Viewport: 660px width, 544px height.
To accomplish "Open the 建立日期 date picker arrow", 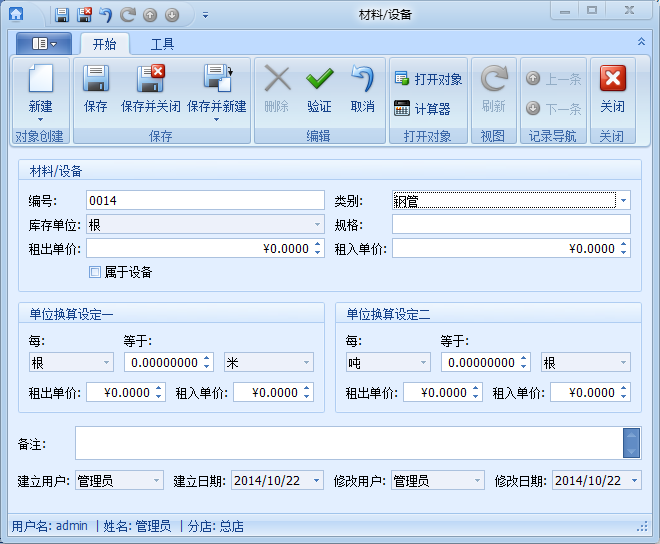I will (x=317, y=480).
